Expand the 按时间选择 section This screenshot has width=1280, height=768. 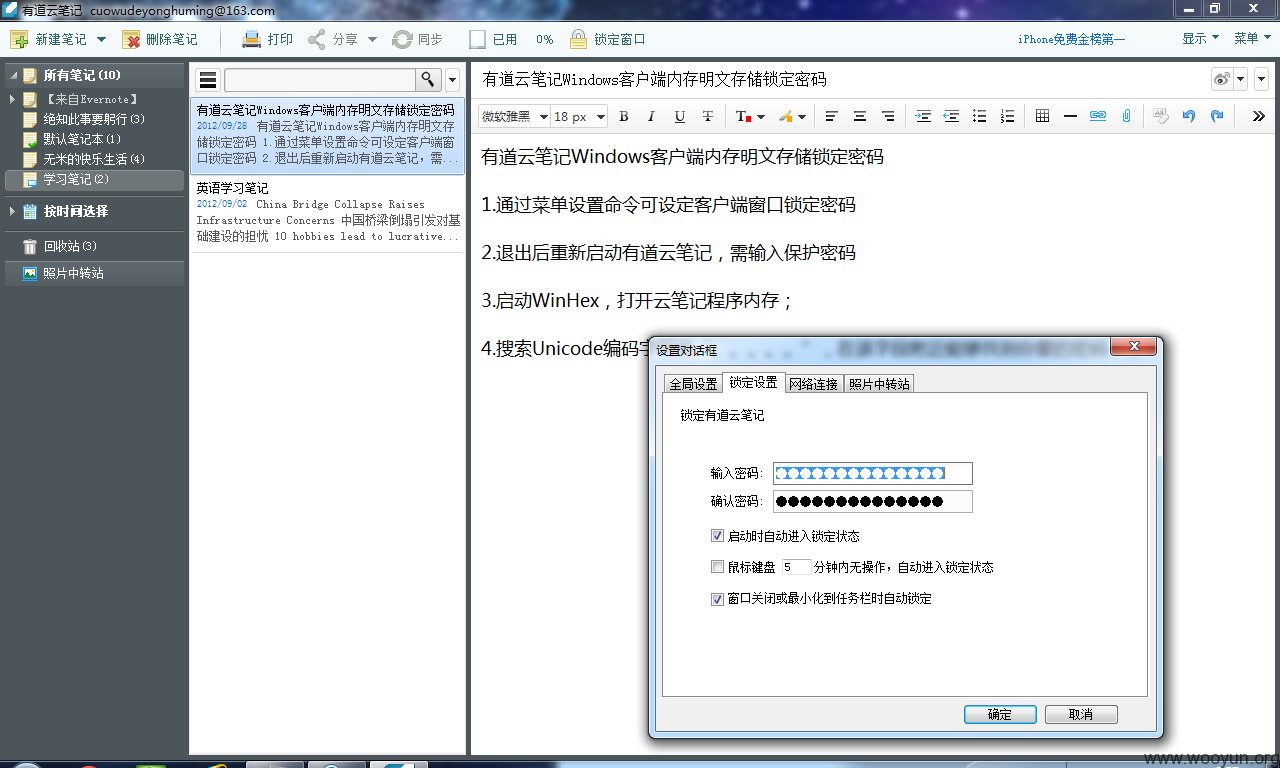click(x=12, y=211)
